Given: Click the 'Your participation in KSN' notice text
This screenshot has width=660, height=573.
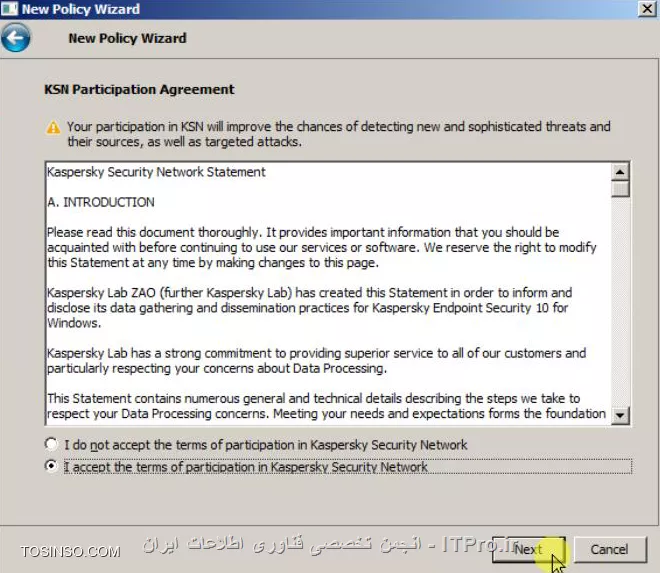Looking at the screenshot, I should [339, 134].
